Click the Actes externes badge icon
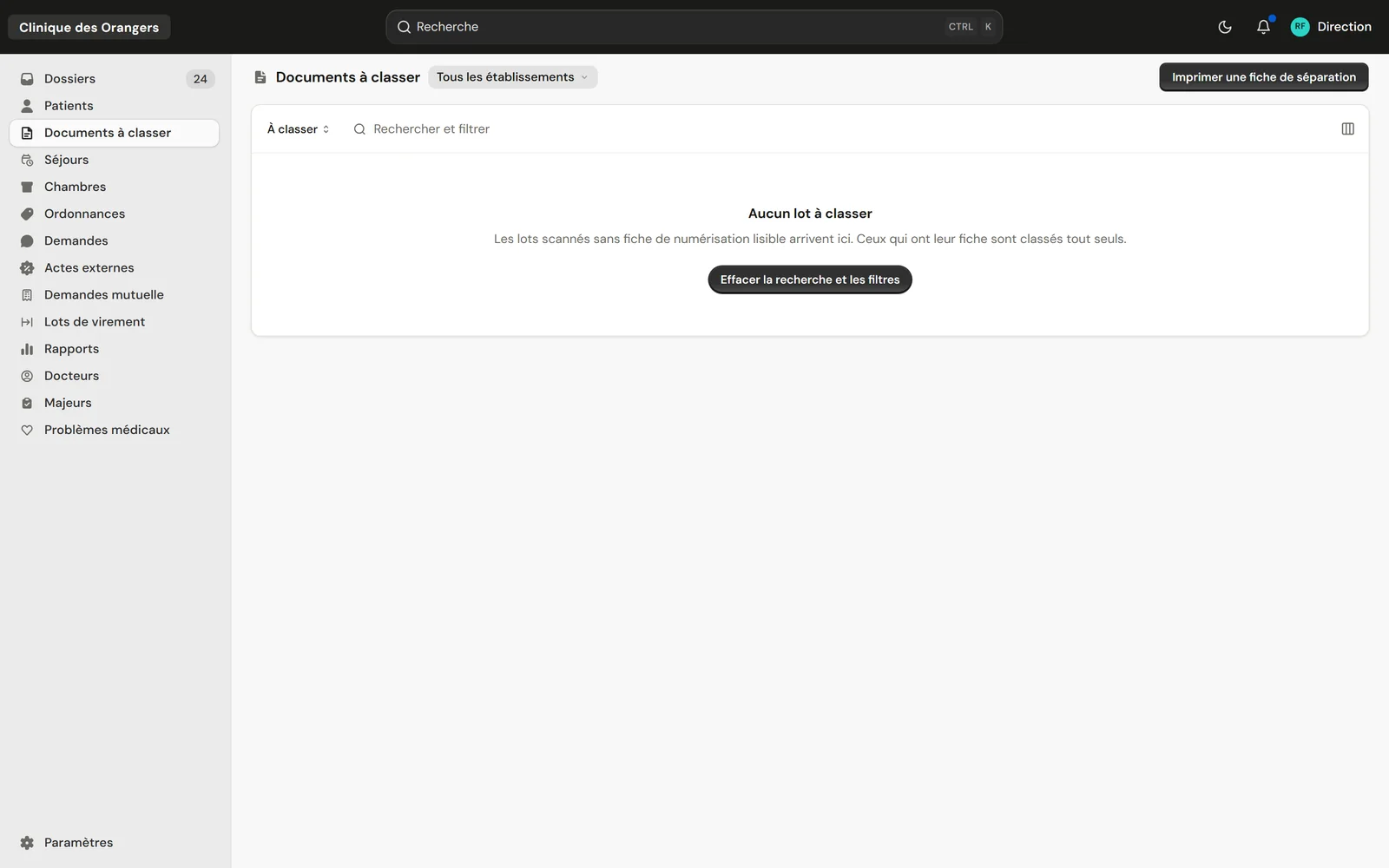The image size is (1389, 868). pos(27,267)
